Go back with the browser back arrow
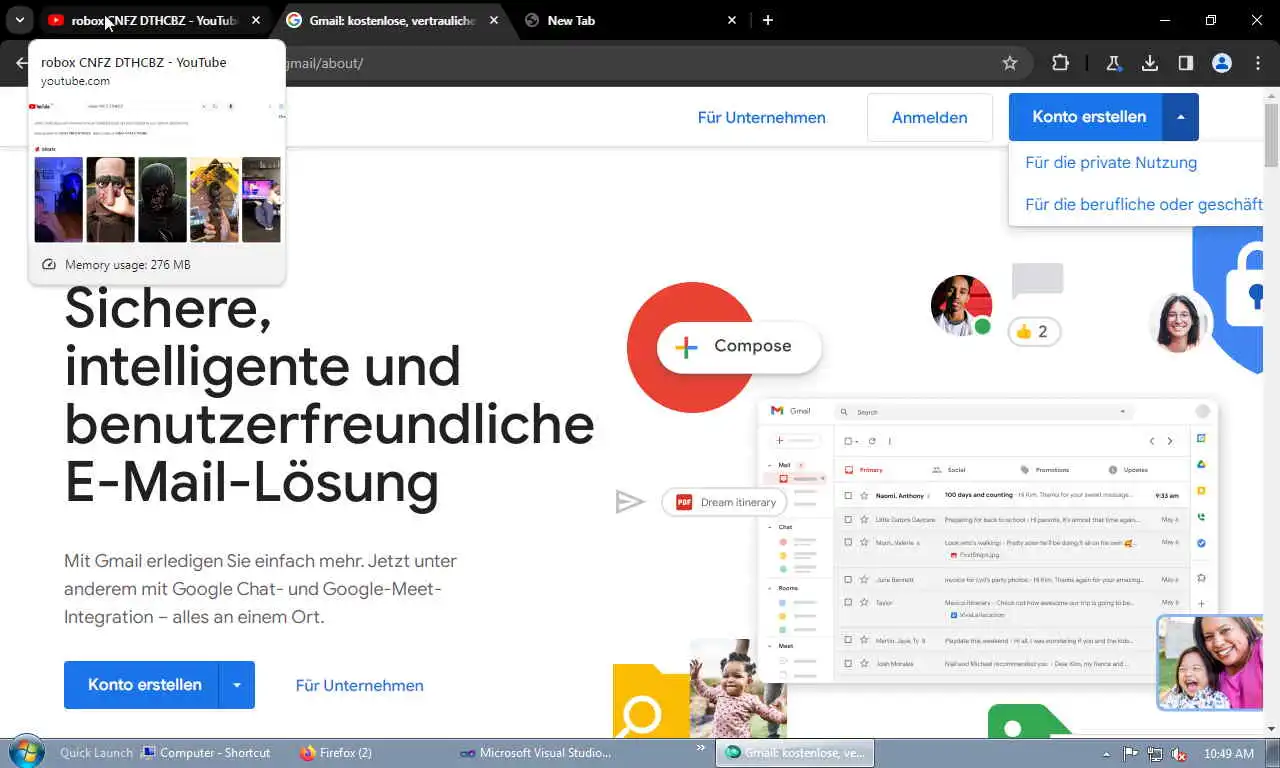This screenshot has height=768, width=1280. click(x=22, y=63)
